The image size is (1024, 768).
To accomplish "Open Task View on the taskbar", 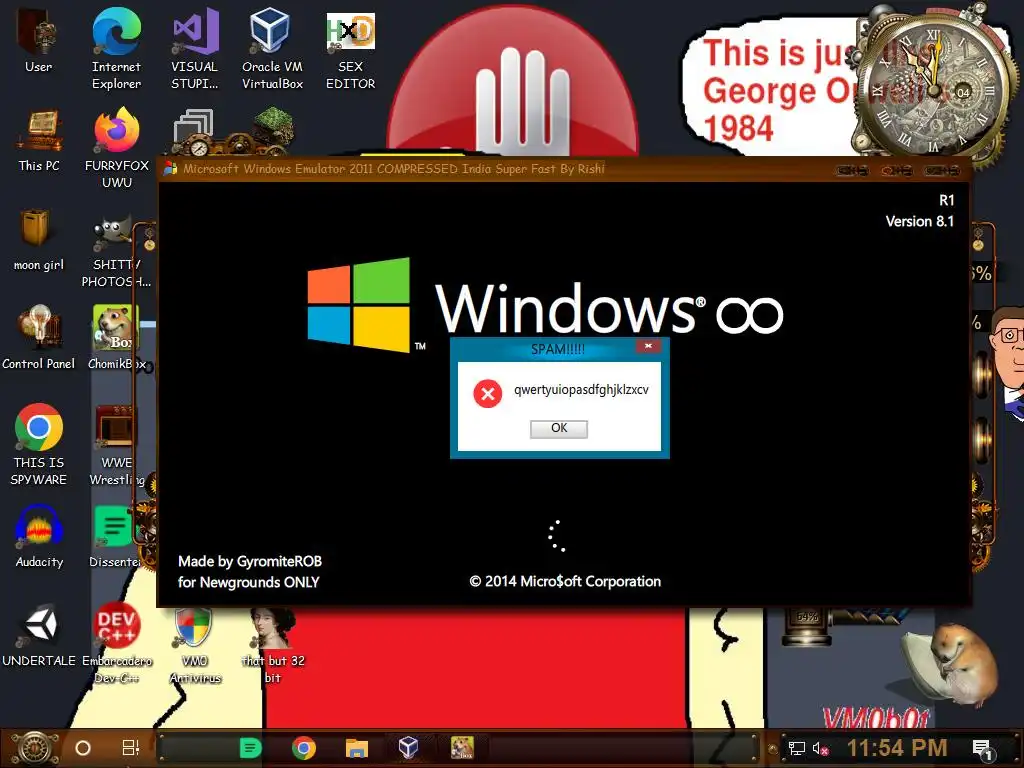I will (131, 748).
